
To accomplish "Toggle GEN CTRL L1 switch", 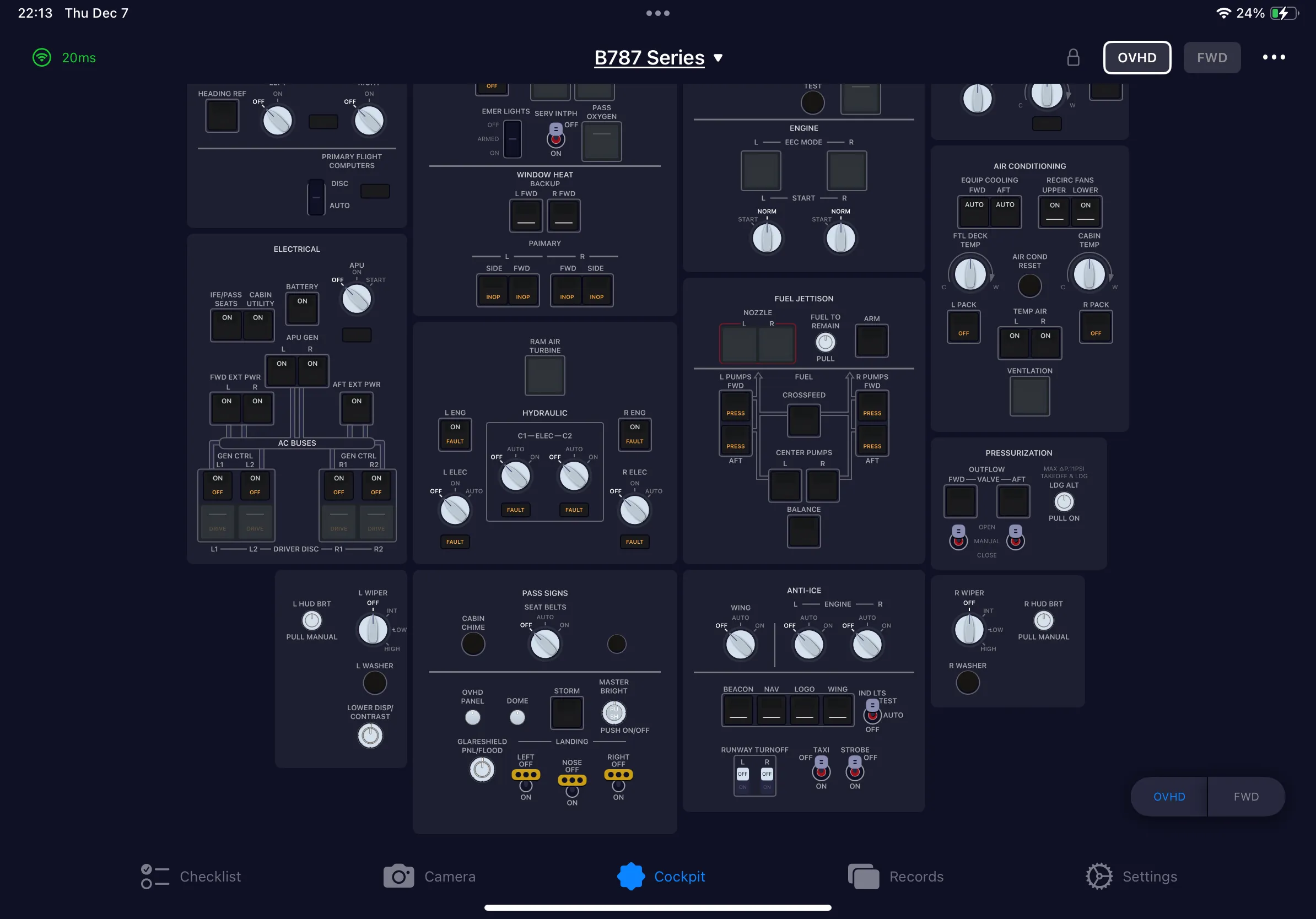I will (x=218, y=485).
